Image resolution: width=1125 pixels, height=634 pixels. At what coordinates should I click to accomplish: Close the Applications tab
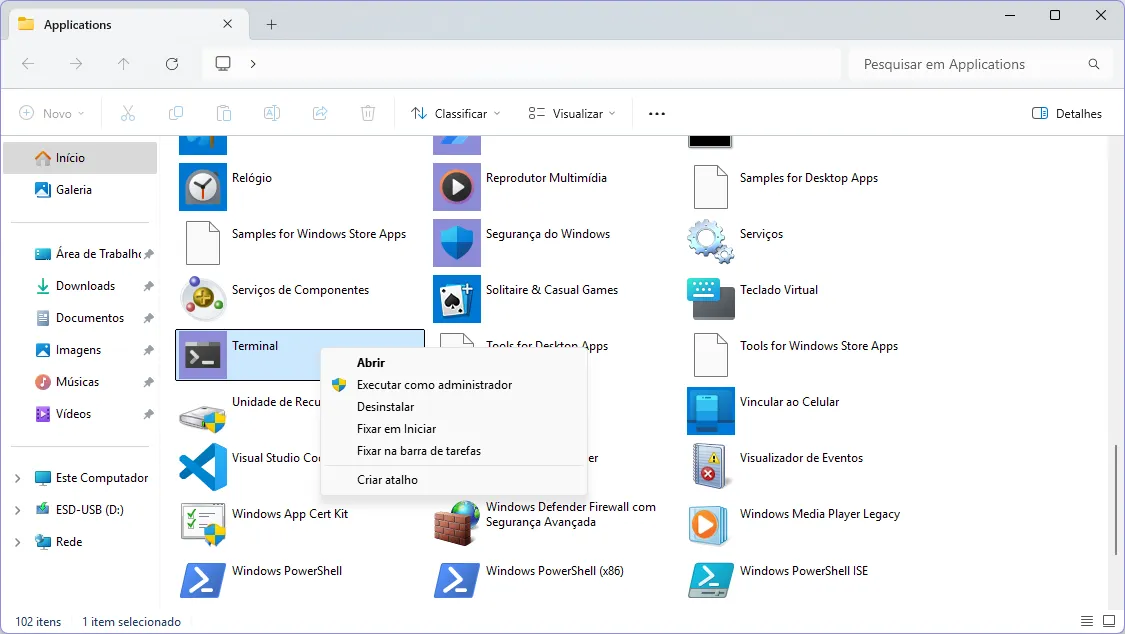tap(227, 24)
